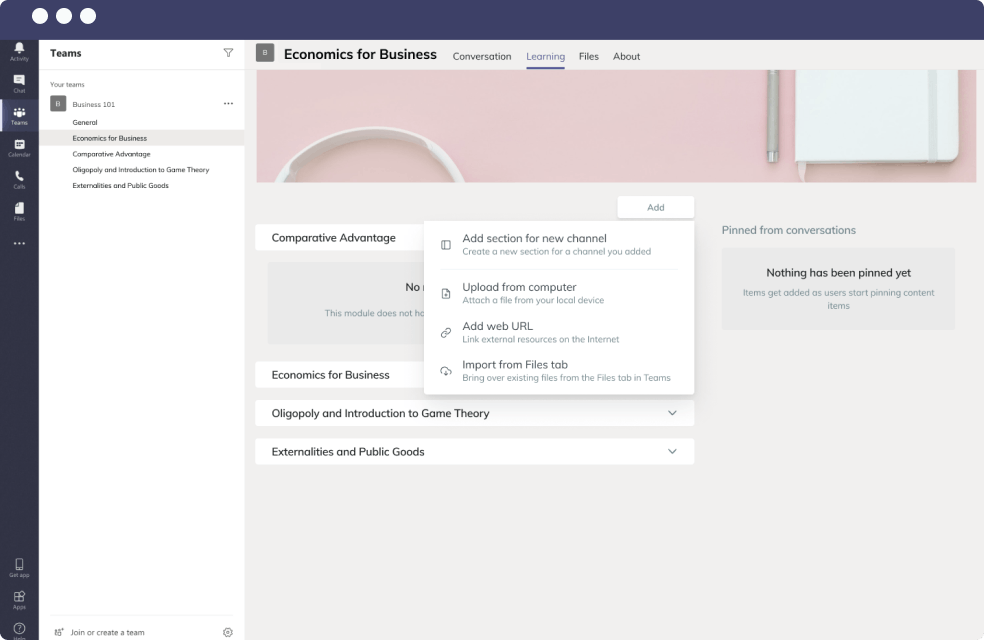Choose Import from Files tab

pos(559,371)
